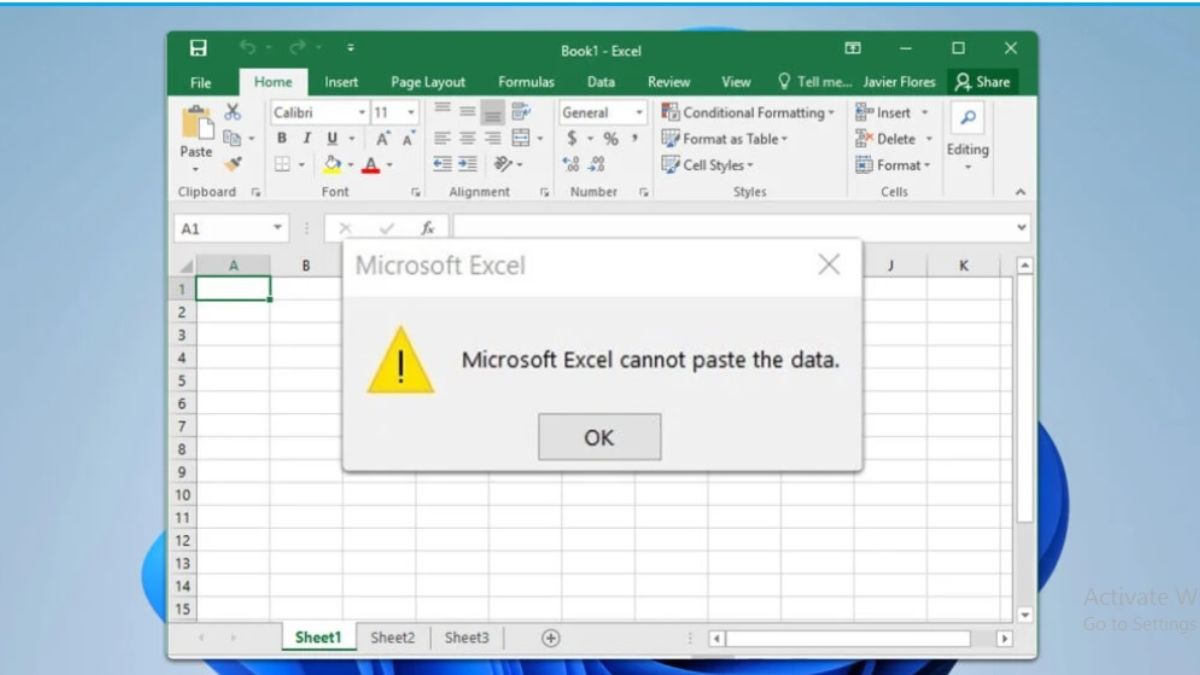1200x675 pixels.
Task: Add a new sheet with plus icon
Action: point(550,638)
